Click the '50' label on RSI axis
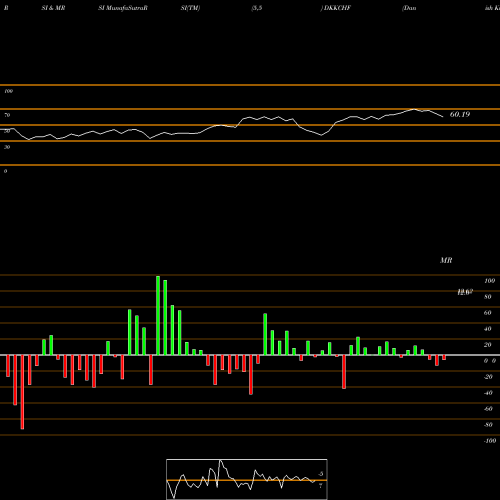This screenshot has width=500, height=500. pyautogui.click(x=7, y=131)
